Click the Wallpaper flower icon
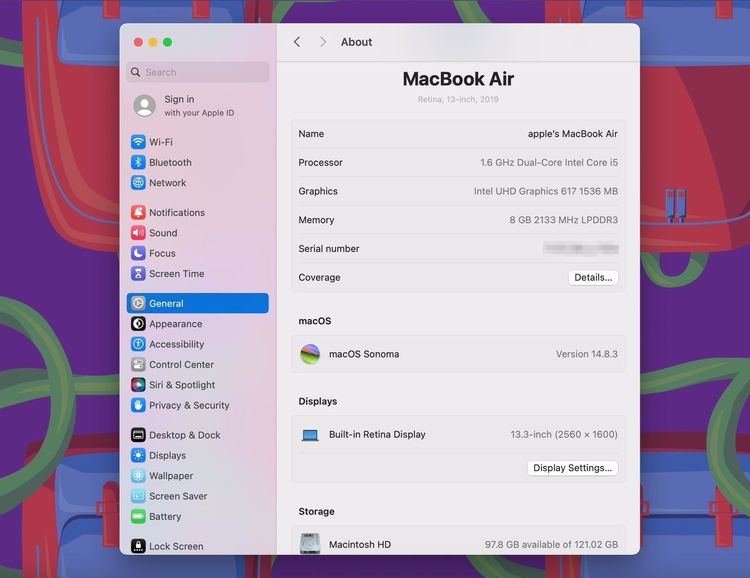Image resolution: width=750 pixels, height=578 pixels. [x=138, y=475]
